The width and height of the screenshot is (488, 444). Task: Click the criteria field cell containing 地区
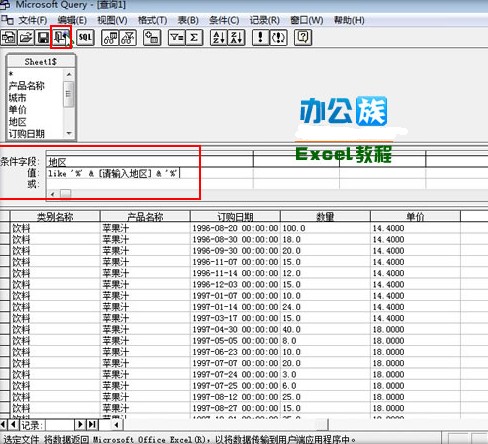point(150,162)
